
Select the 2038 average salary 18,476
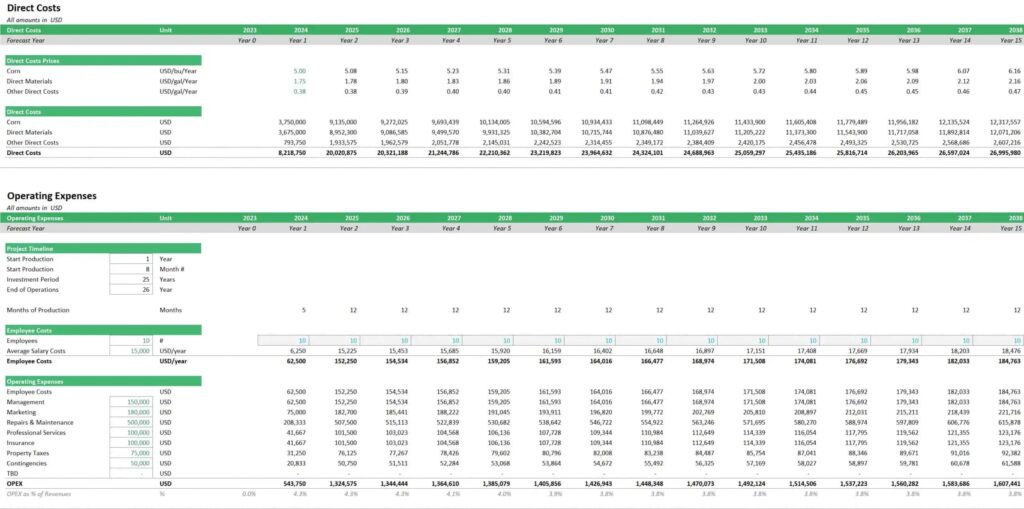1011,351
